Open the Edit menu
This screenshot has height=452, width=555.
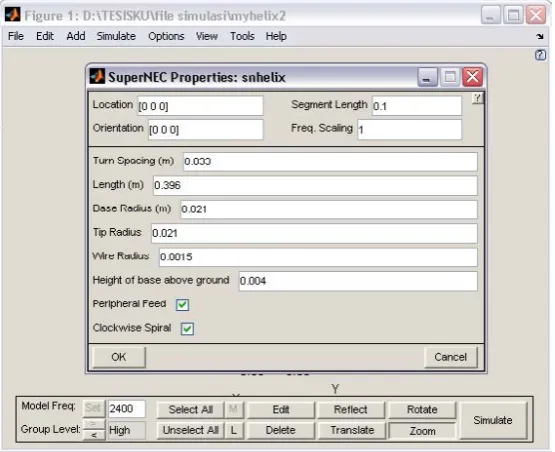pyautogui.click(x=45, y=36)
